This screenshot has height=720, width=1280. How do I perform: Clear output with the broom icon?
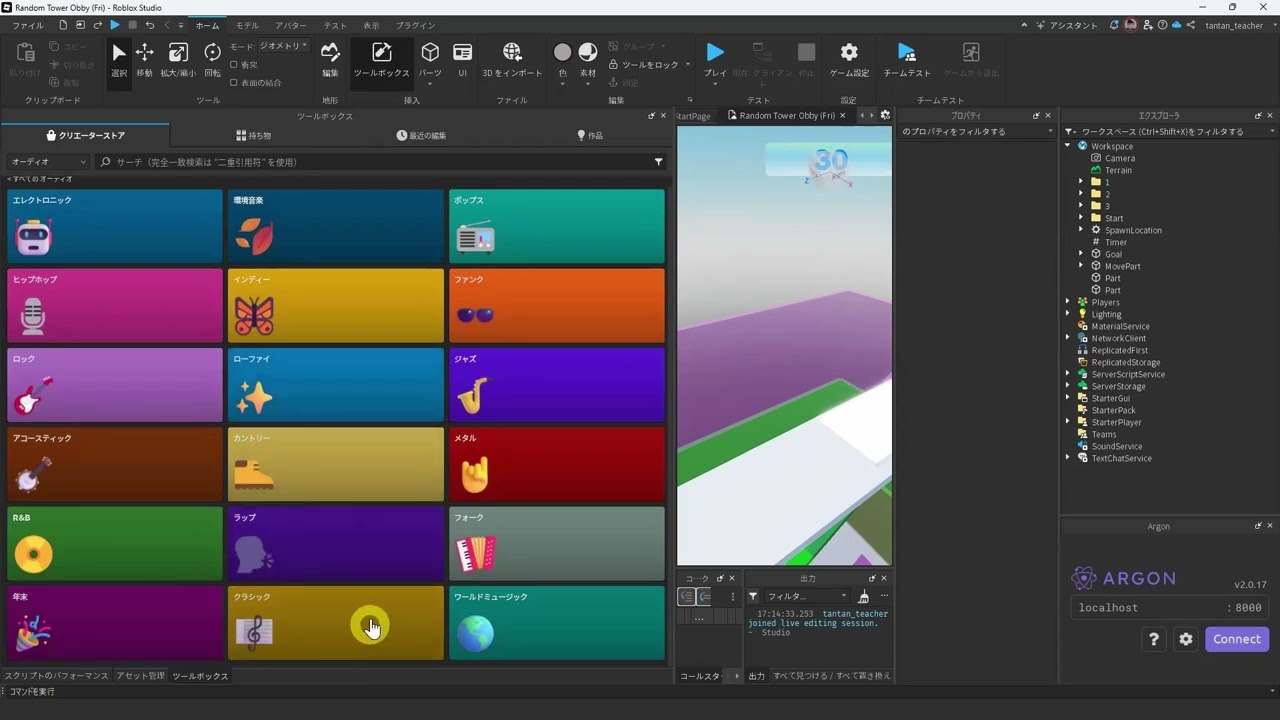(863, 596)
